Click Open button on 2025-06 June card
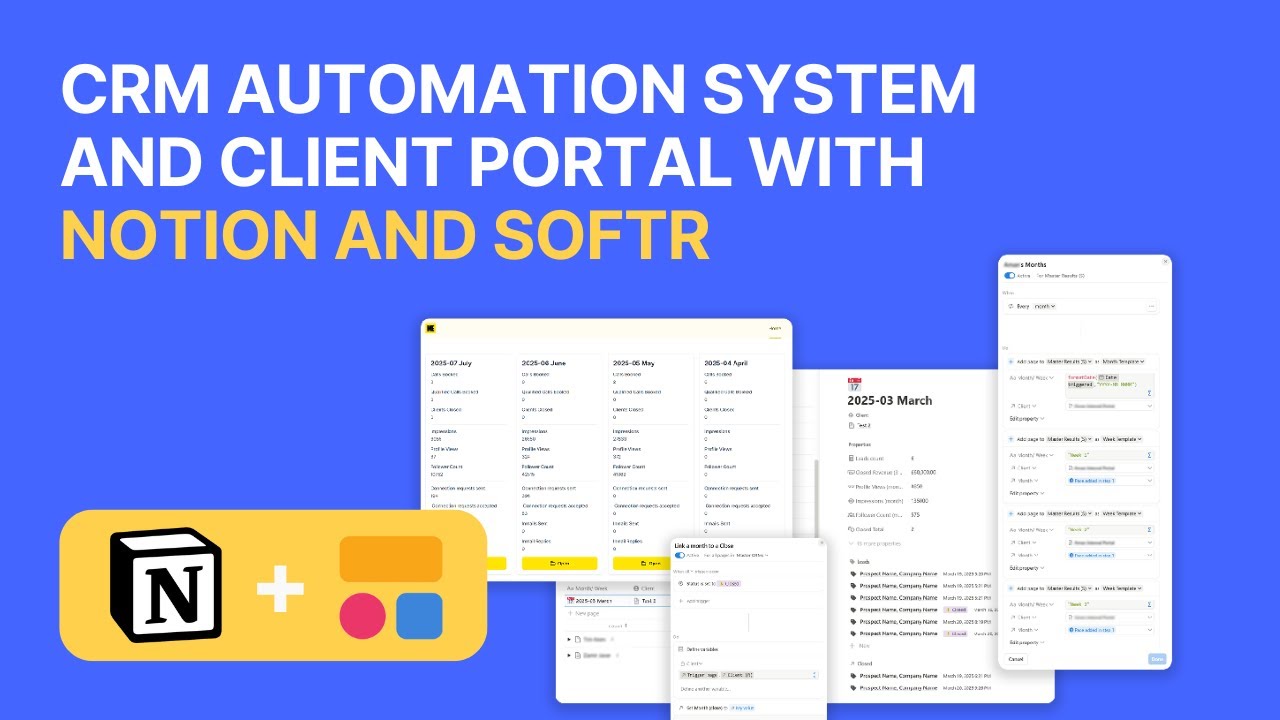 pos(560,563)
